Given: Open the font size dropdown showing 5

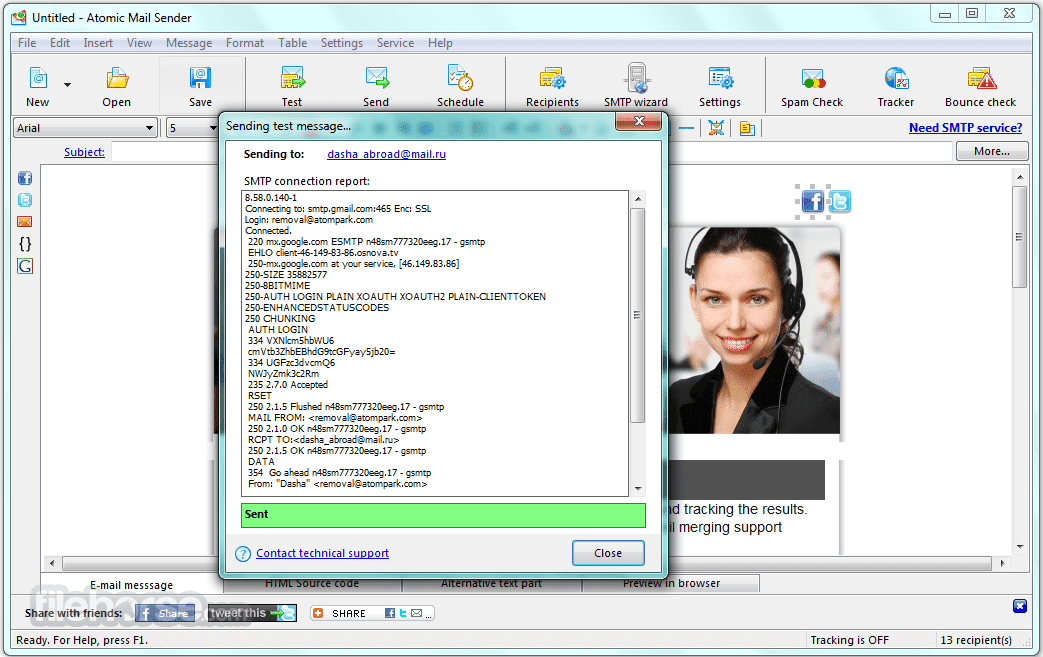Looking at the screenshot, I should tap(211, 128).
